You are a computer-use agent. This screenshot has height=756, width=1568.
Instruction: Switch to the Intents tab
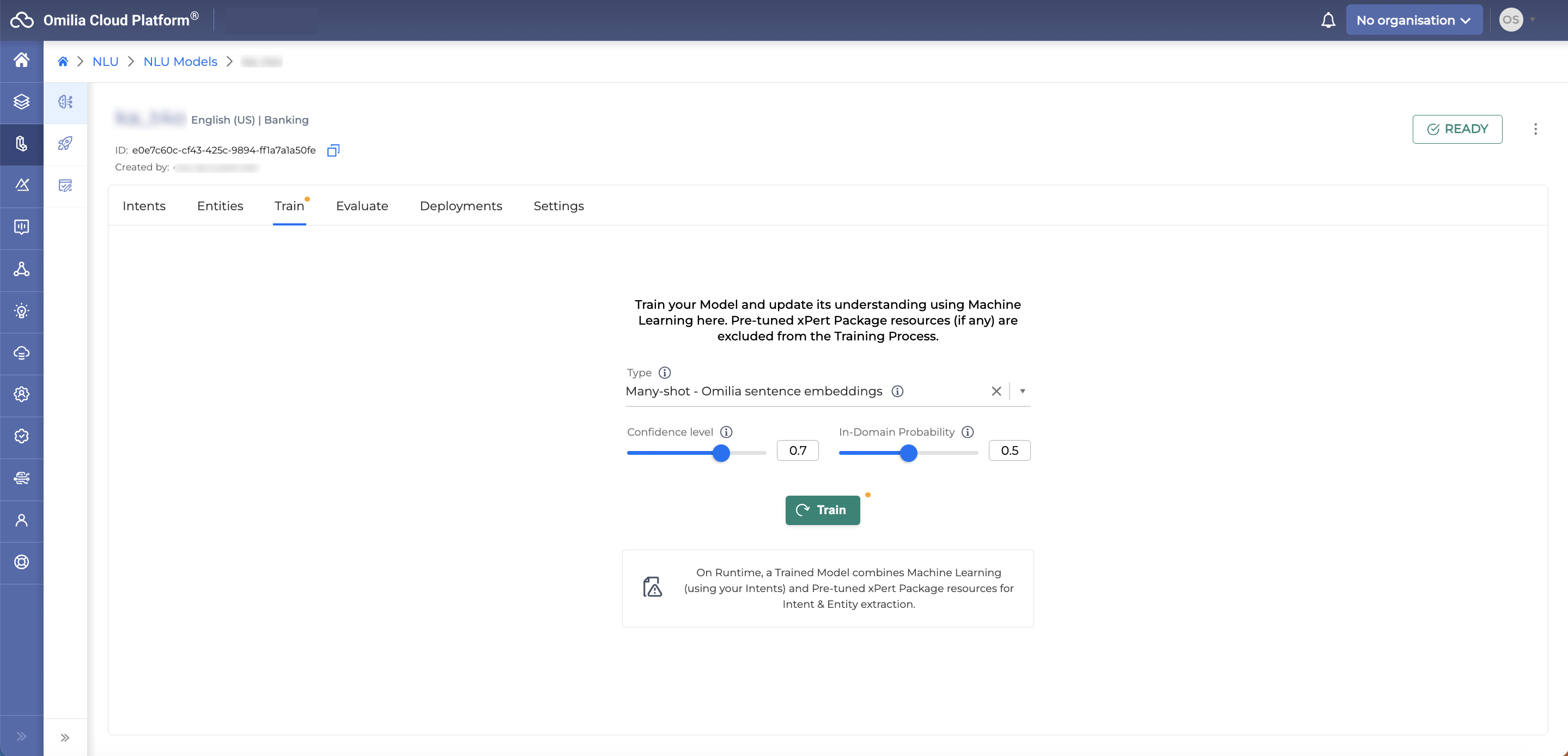(144, 206)
